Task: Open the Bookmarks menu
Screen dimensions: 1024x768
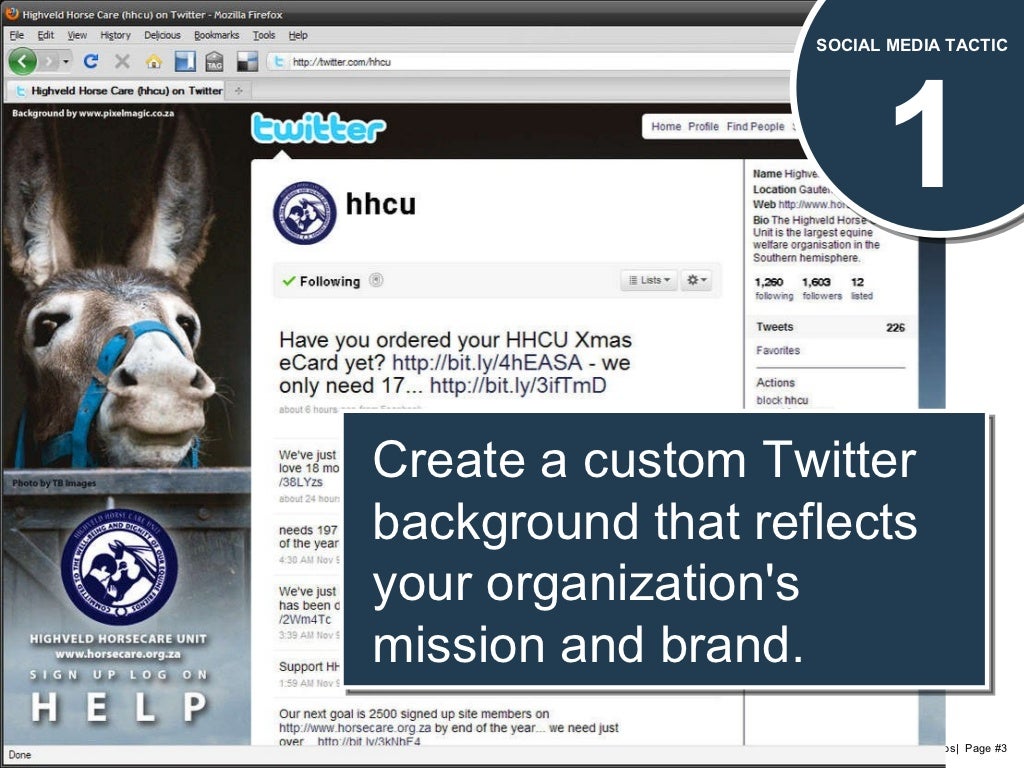Action: pyautogui.click(x=216, y=35)
